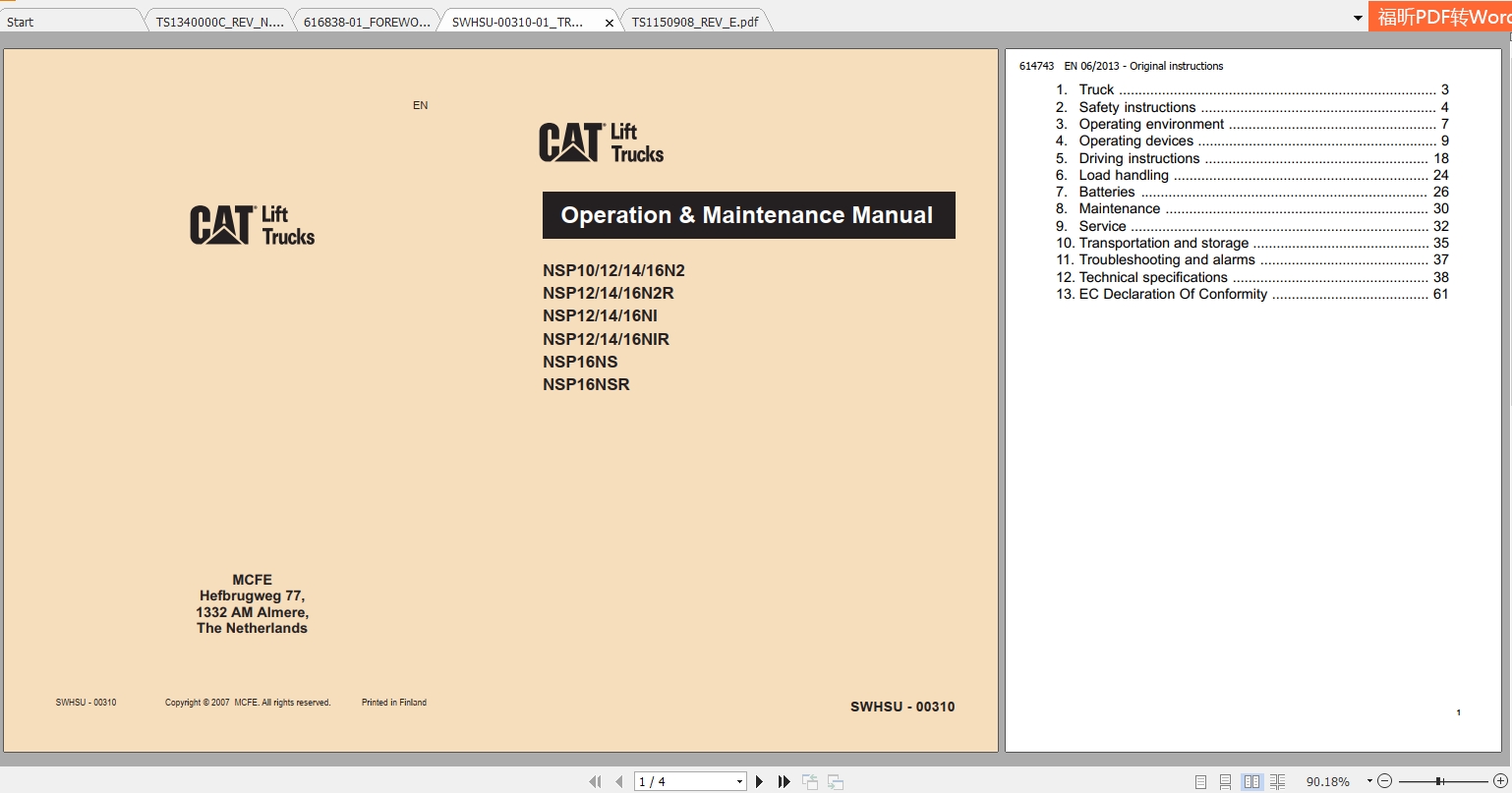
Task: Select the facing pages view icon
Action: coord(1251,780)
